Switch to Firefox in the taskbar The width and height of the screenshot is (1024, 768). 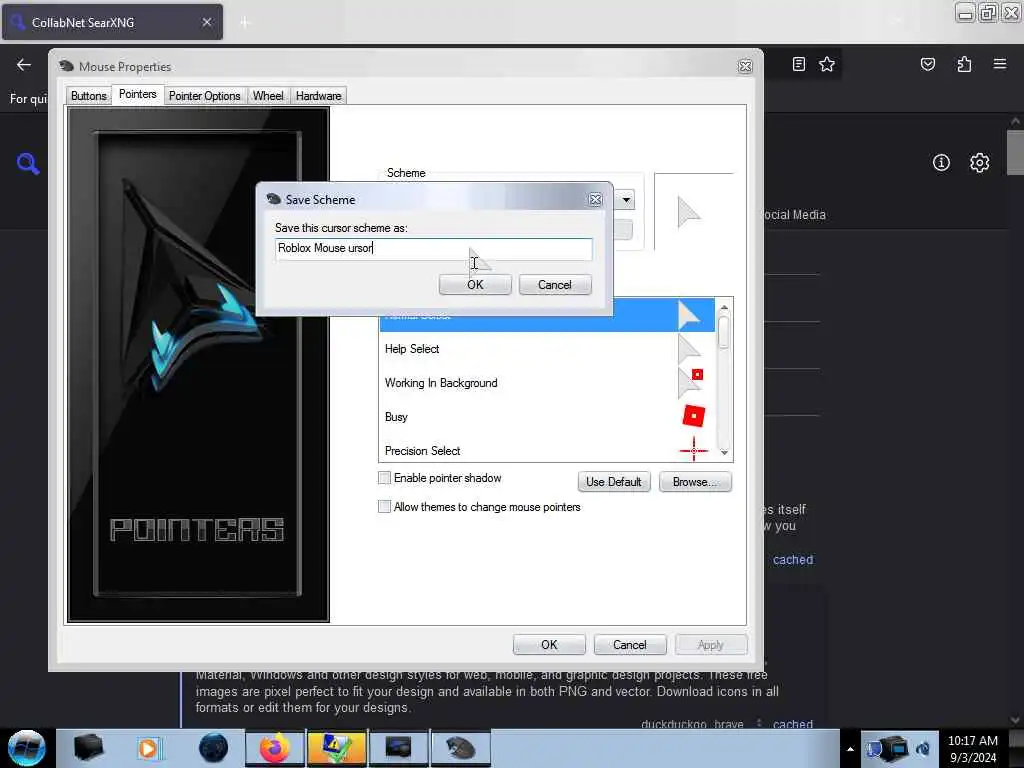tap(274, 748)
